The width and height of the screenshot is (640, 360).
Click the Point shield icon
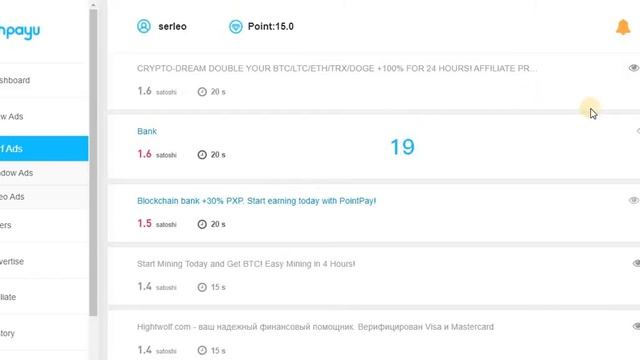[x=236, y=27]
